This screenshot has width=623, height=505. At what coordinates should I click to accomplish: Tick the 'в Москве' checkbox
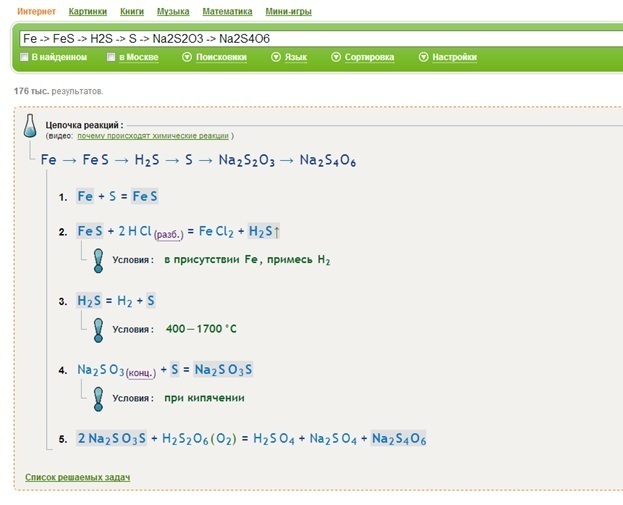[x=112, y=57]
